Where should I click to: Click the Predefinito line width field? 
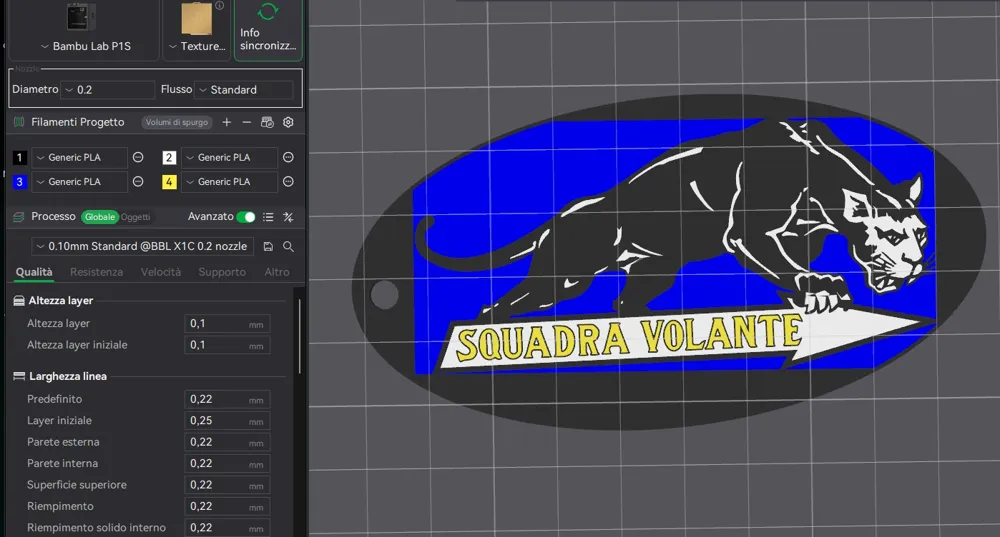coord(227,399)
